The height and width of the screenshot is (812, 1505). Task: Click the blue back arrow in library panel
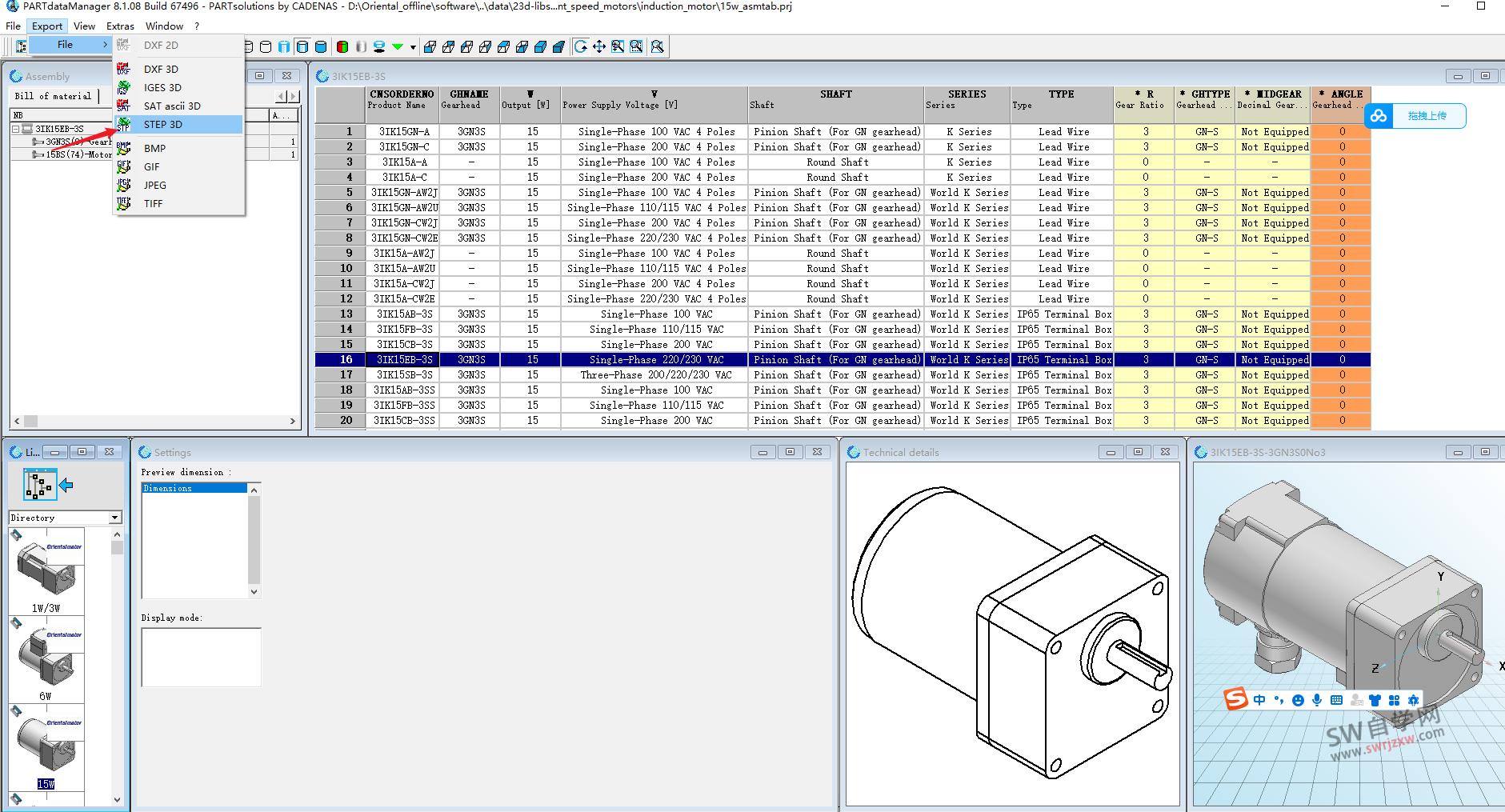pyautogui.click(x=66, y=485)
